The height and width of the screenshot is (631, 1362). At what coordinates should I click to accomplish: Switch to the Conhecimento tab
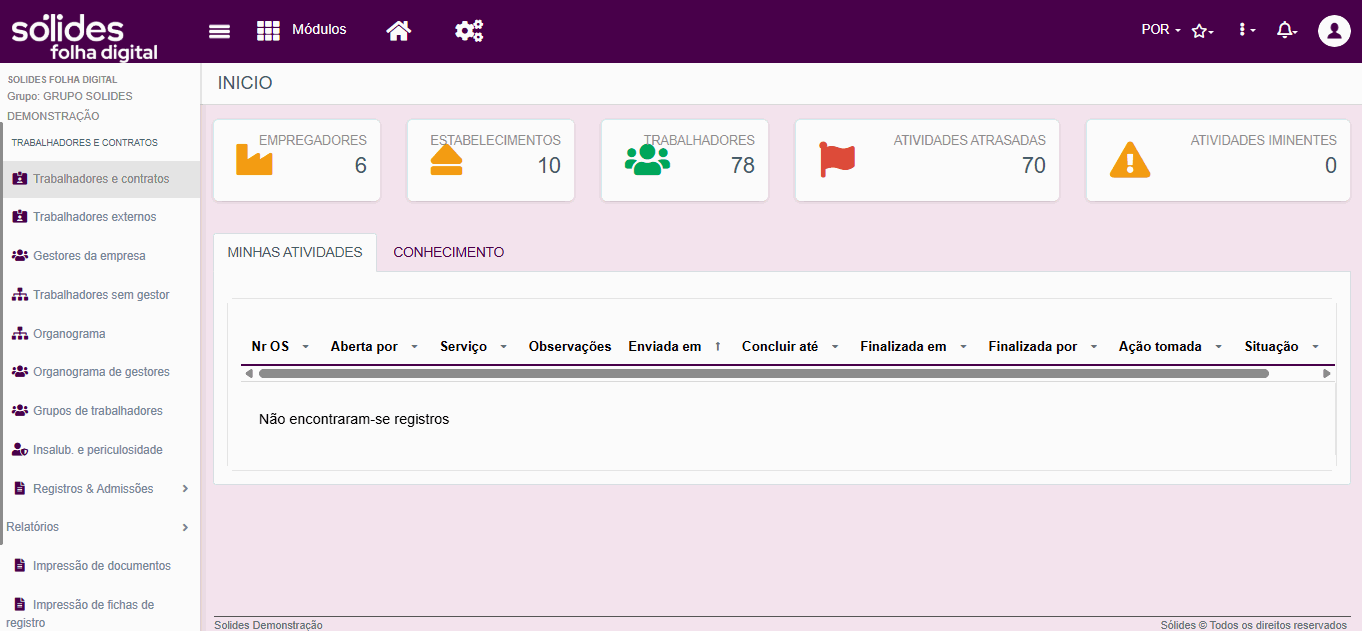point(449,253)
